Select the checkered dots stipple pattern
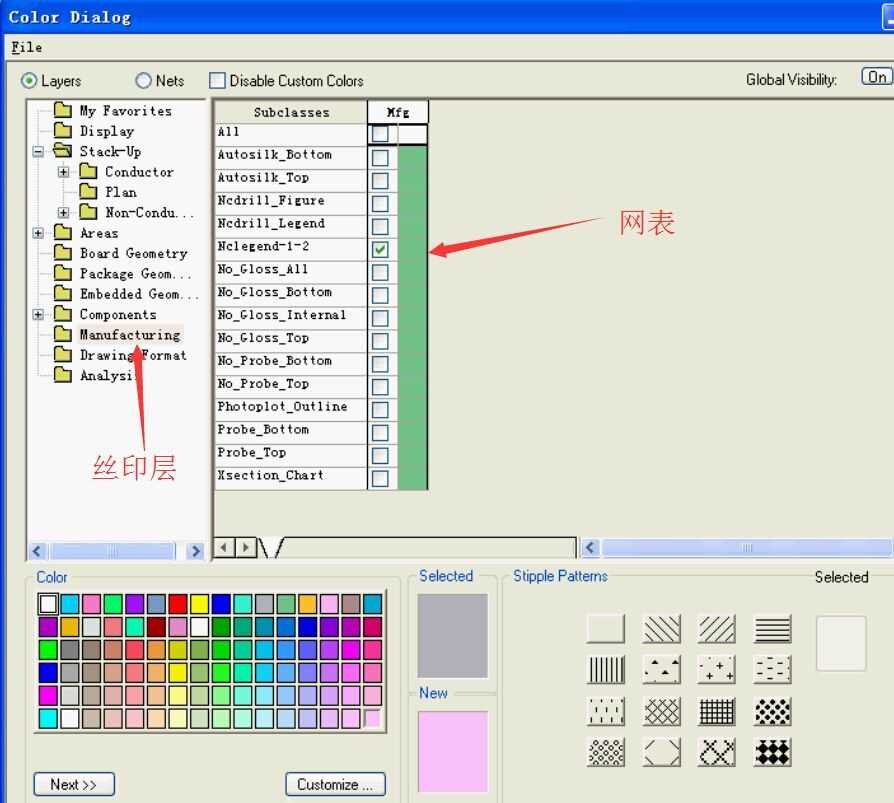Viewport: 894px width, 803px height. [x=773, y=711]
